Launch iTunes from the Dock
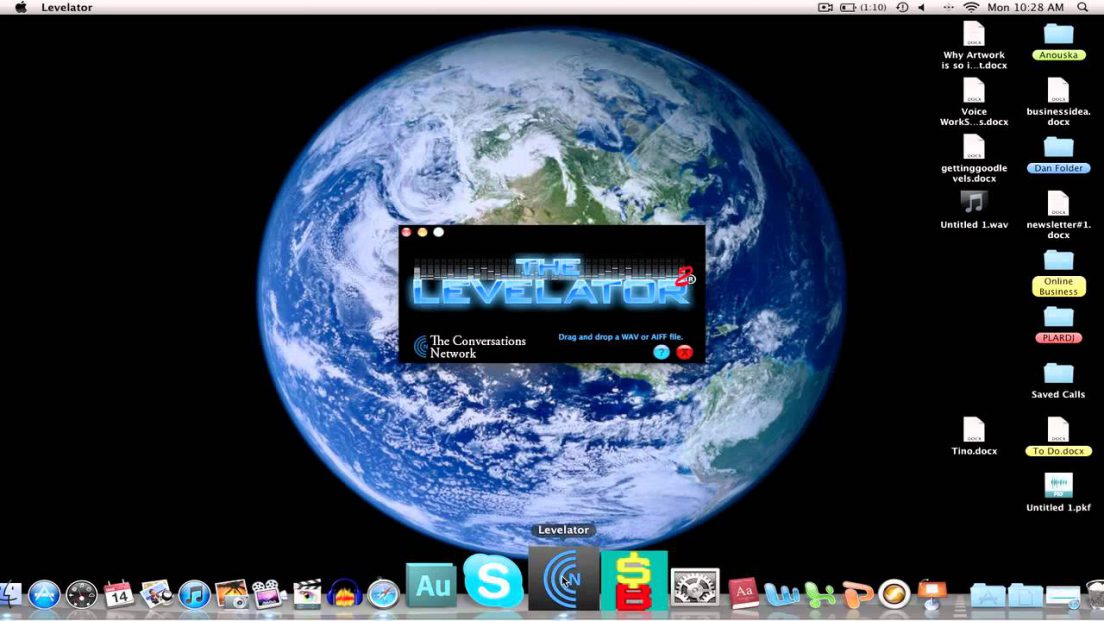Image resolution: width=1104 pixels, height=621 pixels. [194, 595]
